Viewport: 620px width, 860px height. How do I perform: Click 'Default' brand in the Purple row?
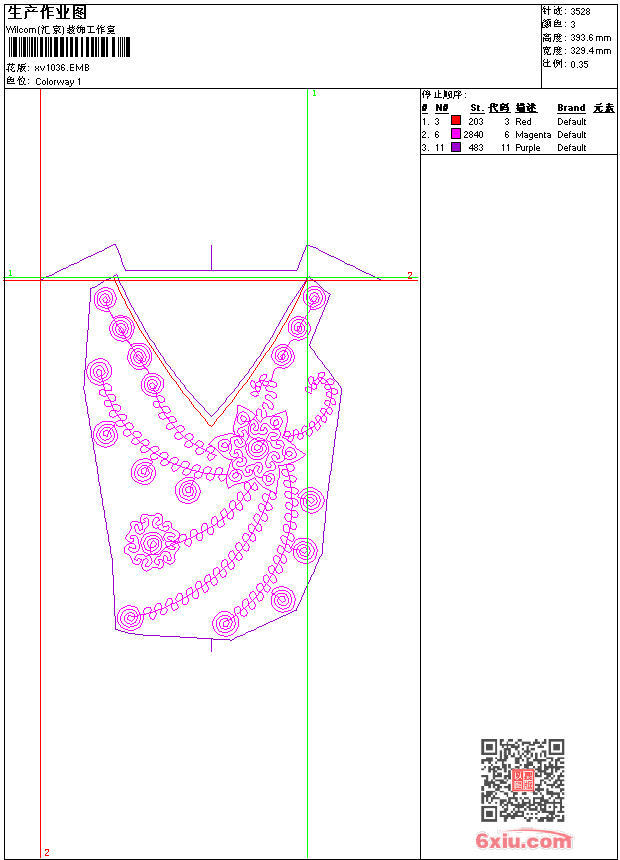[x=572, y=148]
